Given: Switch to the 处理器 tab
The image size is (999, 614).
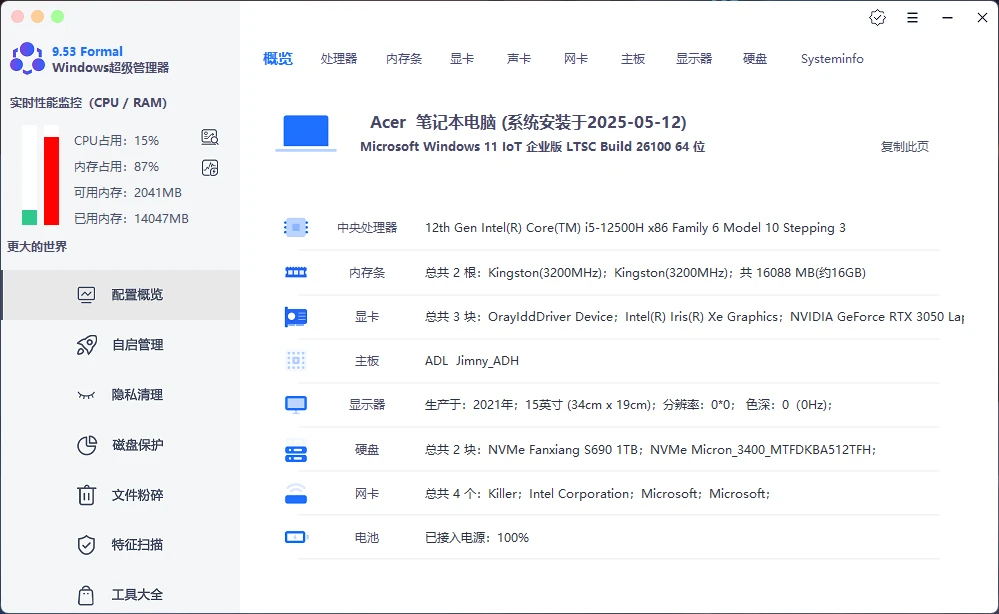Looking at the screenshot, I should tap(339, 59).
